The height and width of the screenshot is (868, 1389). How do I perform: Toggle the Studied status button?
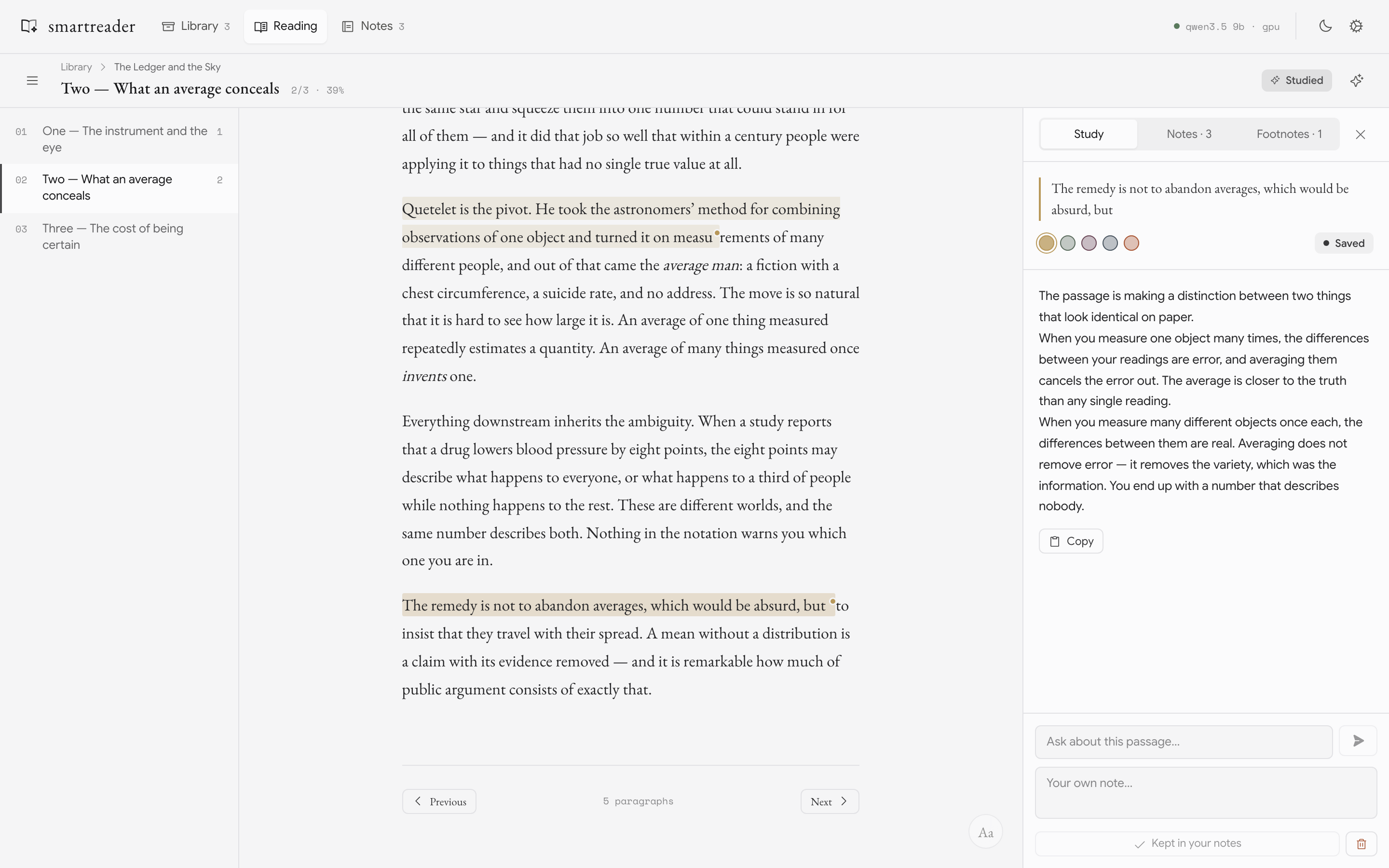(1296, 81)
